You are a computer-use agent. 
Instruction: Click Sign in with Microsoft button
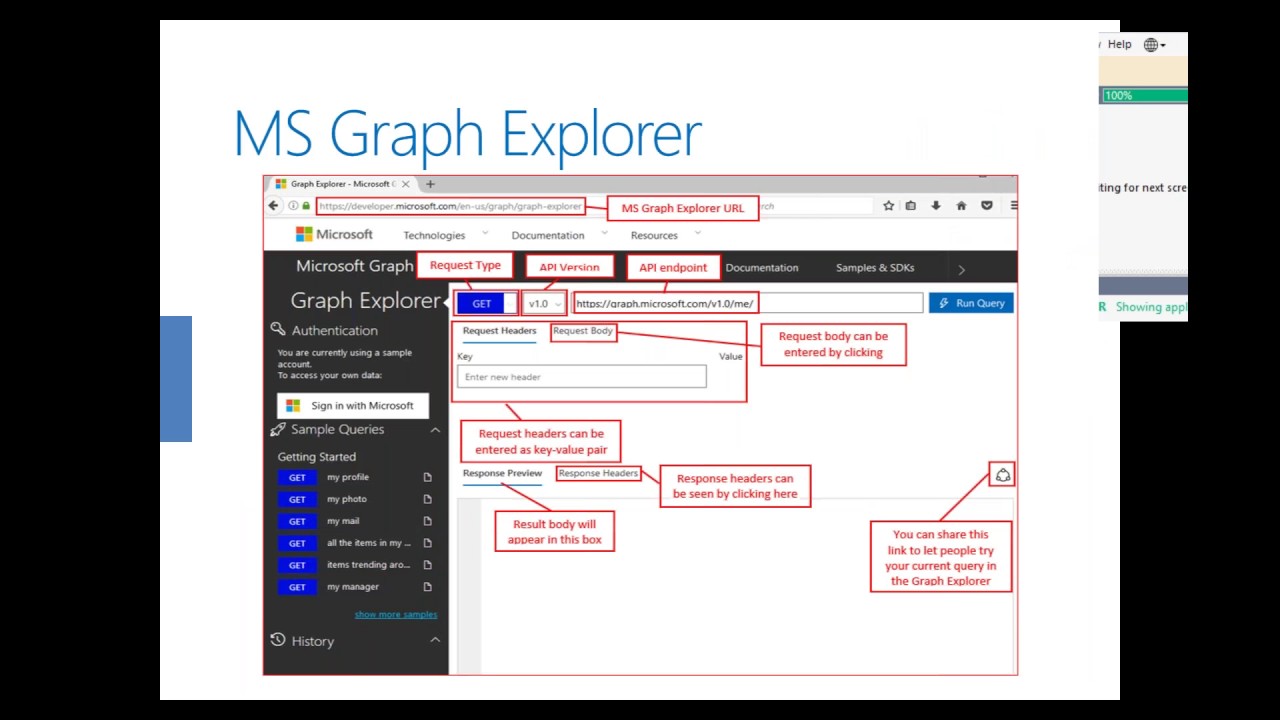click(352, 406)
